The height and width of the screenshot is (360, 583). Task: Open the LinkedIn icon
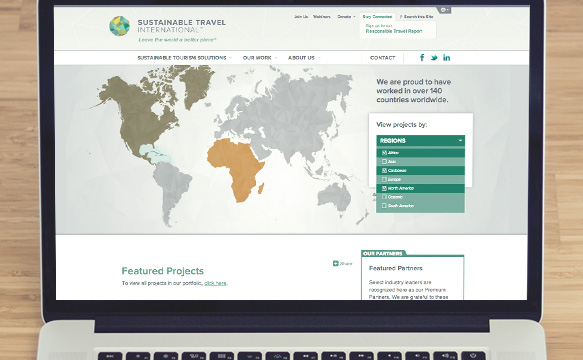pyautogui.click(x=447, y=58)
